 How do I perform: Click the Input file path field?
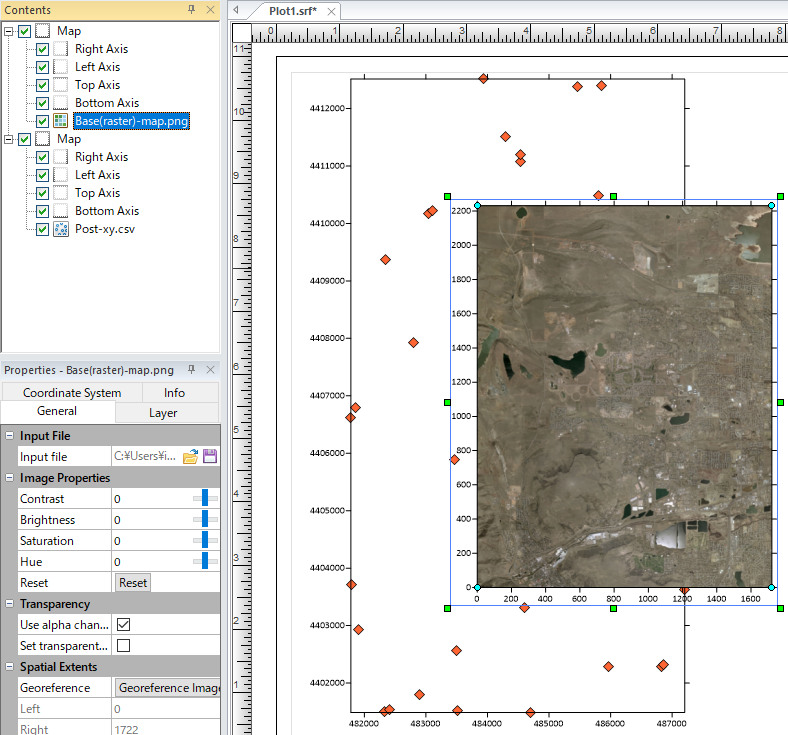click(x=146, y=456)
